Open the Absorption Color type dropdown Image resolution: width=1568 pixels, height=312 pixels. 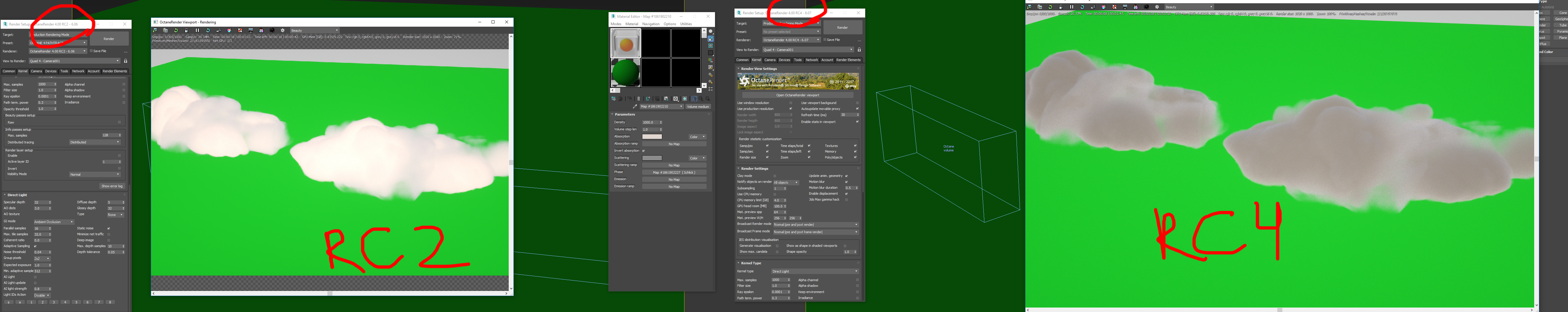tap(697, 137)
